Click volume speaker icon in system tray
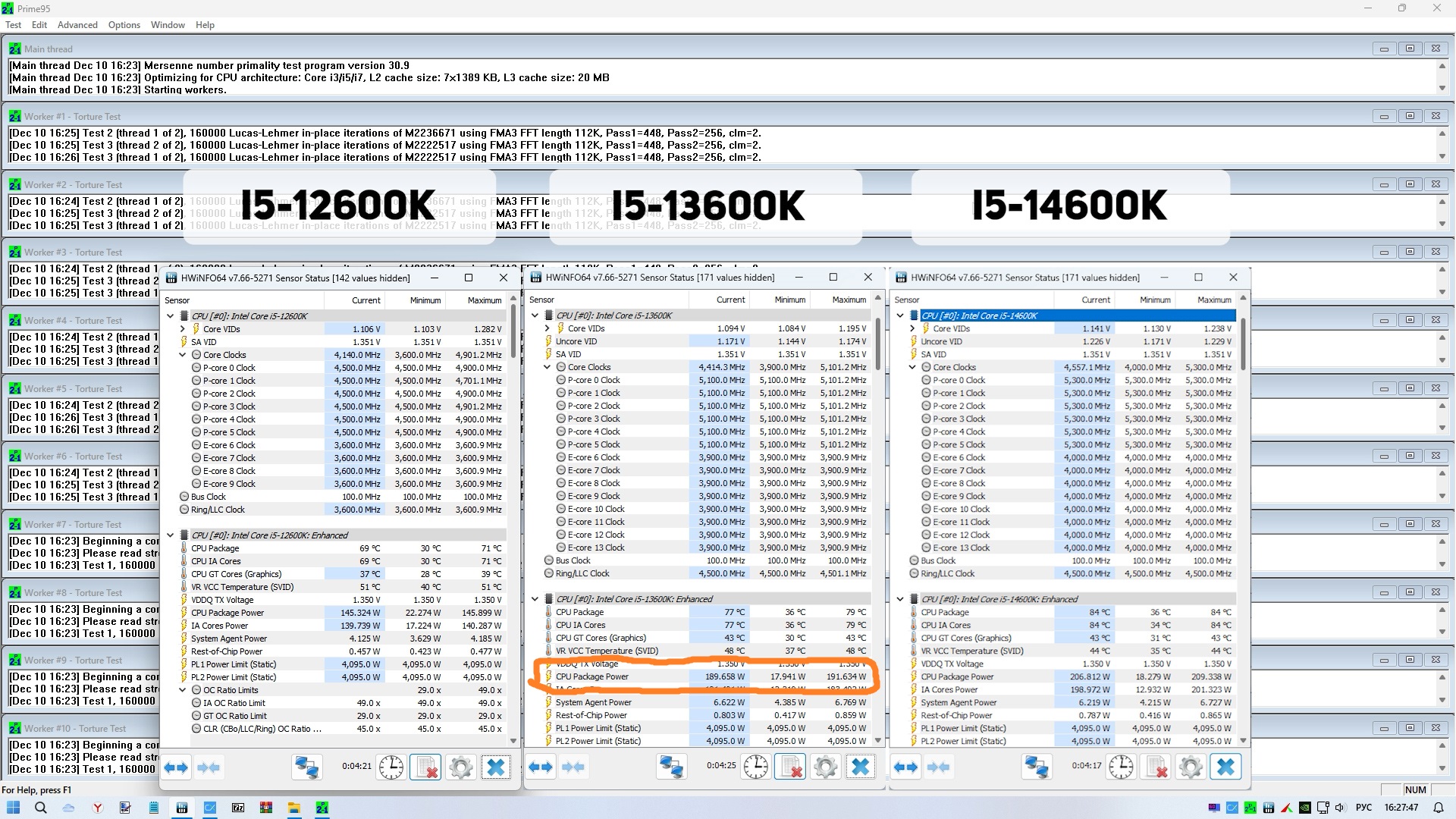Viewport: 1456px width, 819px height. [1340, 808]
